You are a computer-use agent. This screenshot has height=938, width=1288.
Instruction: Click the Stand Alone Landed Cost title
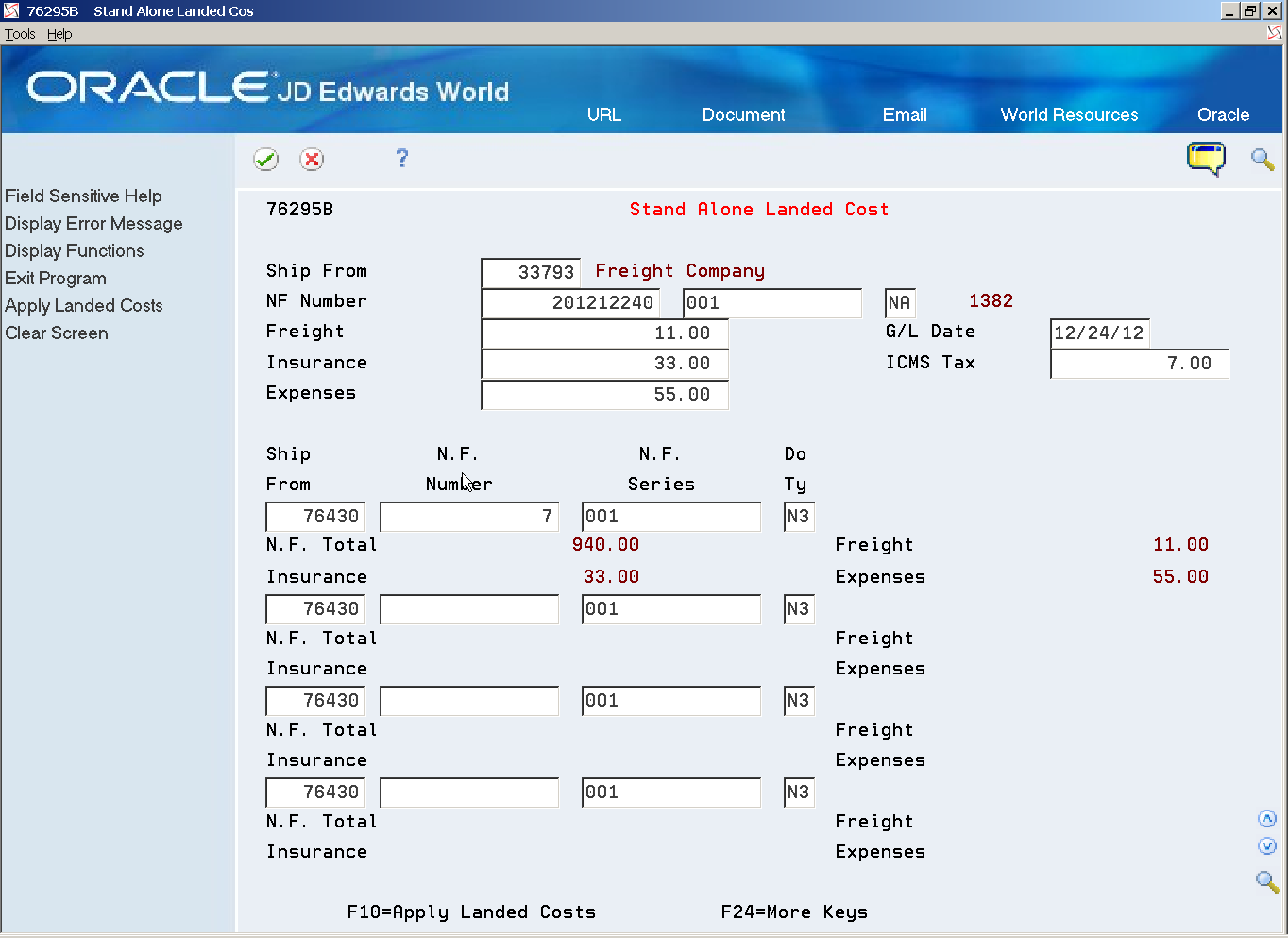click(759, 210)
